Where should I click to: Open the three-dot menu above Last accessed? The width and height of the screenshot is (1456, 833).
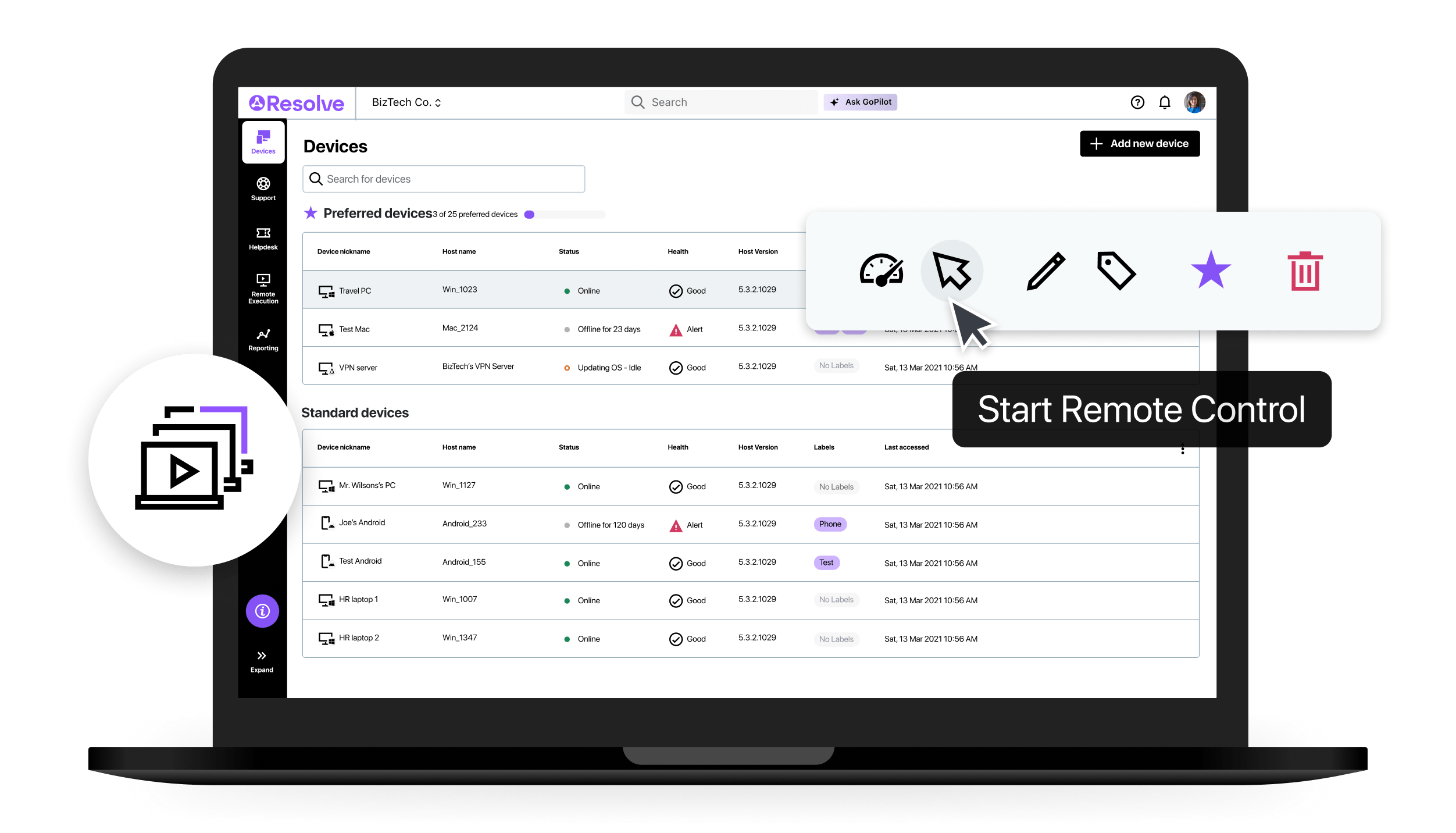click(x=1182, y=448)
